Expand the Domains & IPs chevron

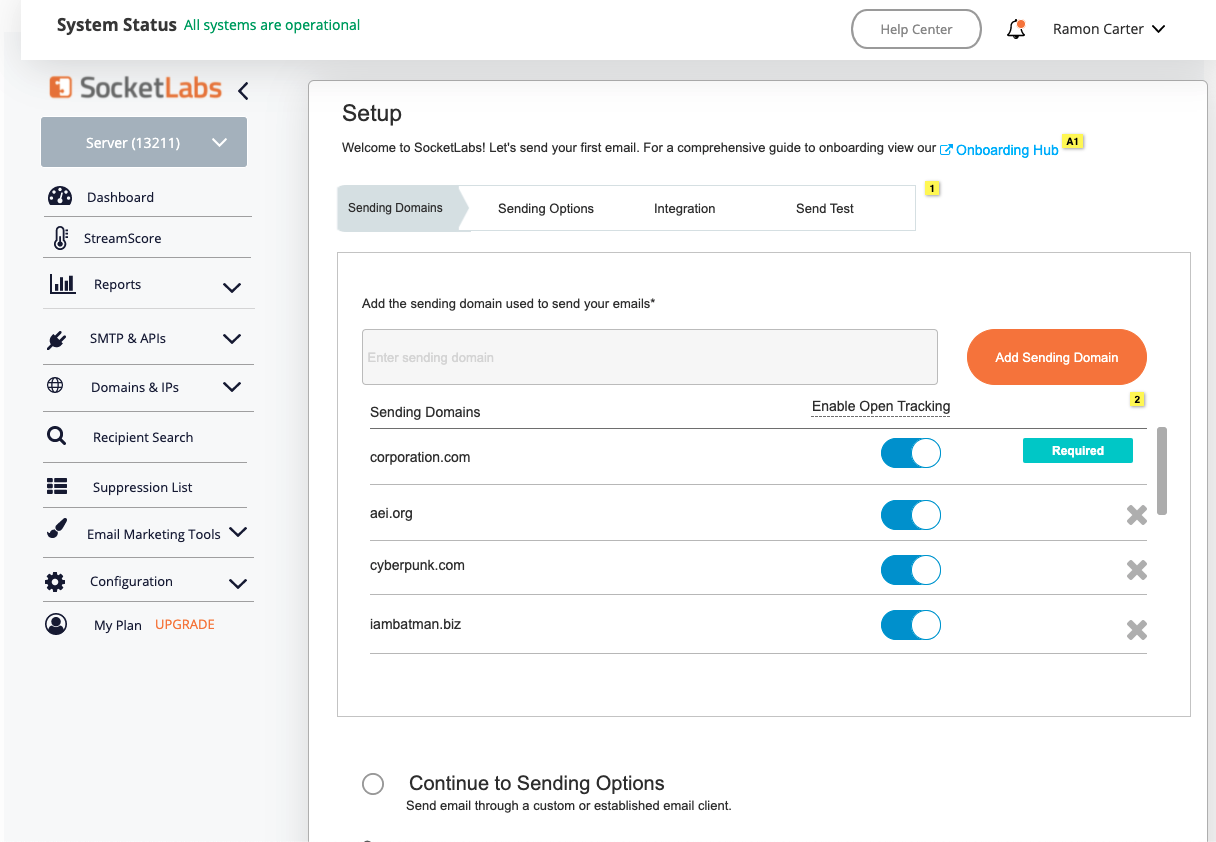pos(232,387)
